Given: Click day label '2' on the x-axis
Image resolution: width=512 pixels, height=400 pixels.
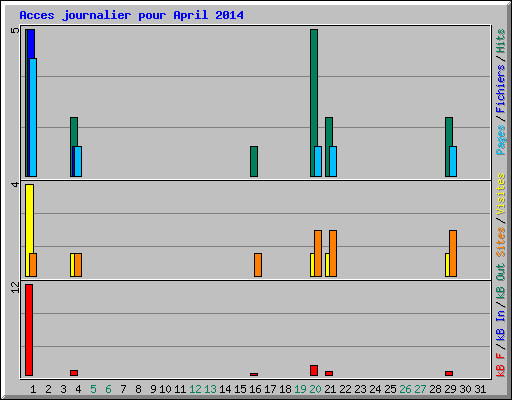Looking at the screenshot, I should pos(48,389).
